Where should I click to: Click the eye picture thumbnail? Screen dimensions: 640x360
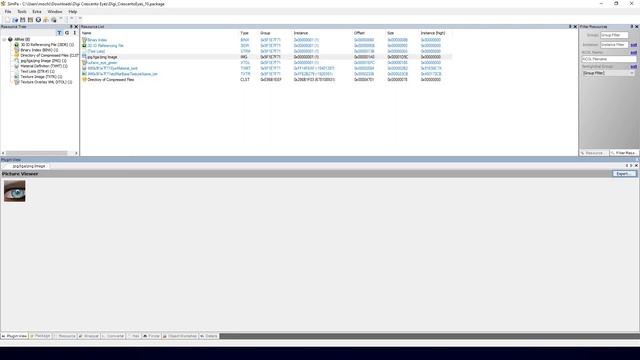pyautogui.click(x=15, y=191)
